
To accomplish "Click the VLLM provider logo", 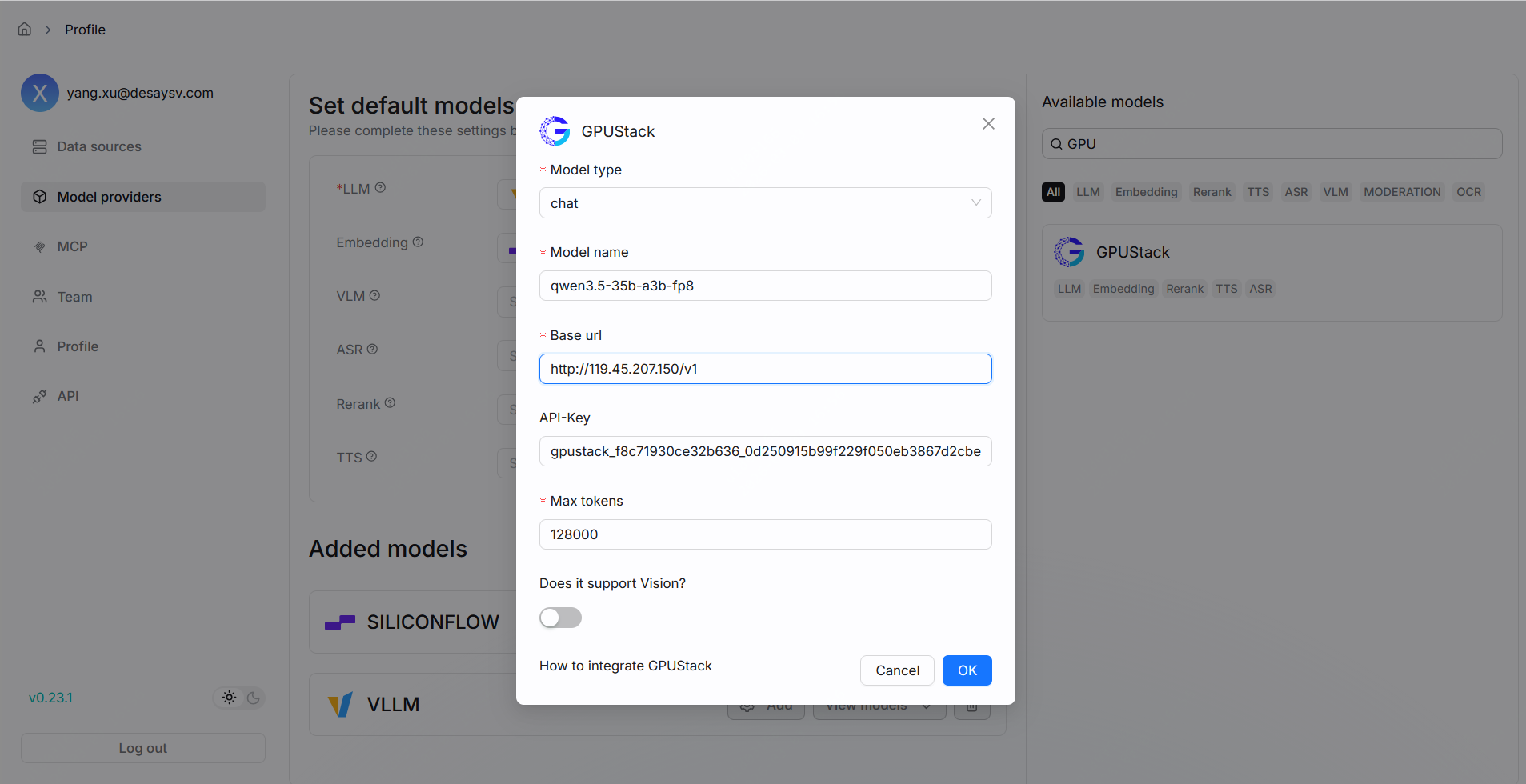I will (x=340, y=705).
